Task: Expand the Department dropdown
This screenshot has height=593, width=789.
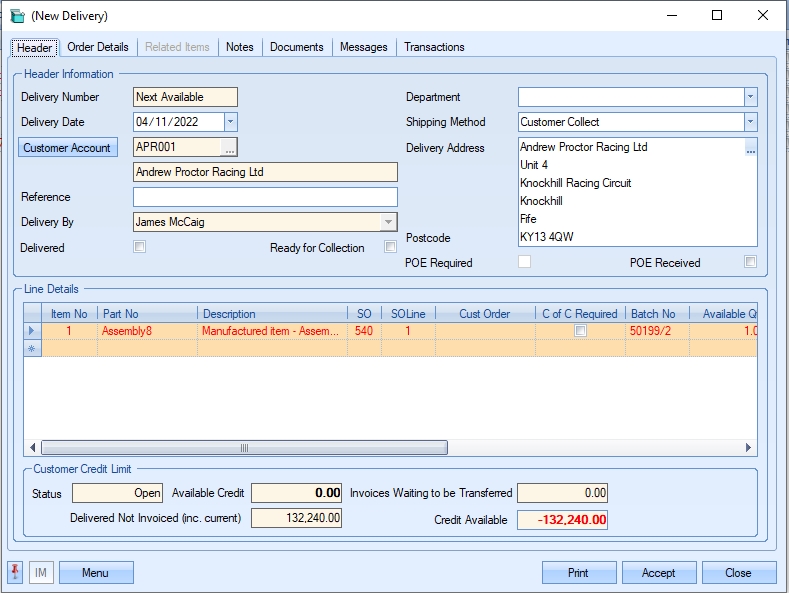Action: pos(750,97)
